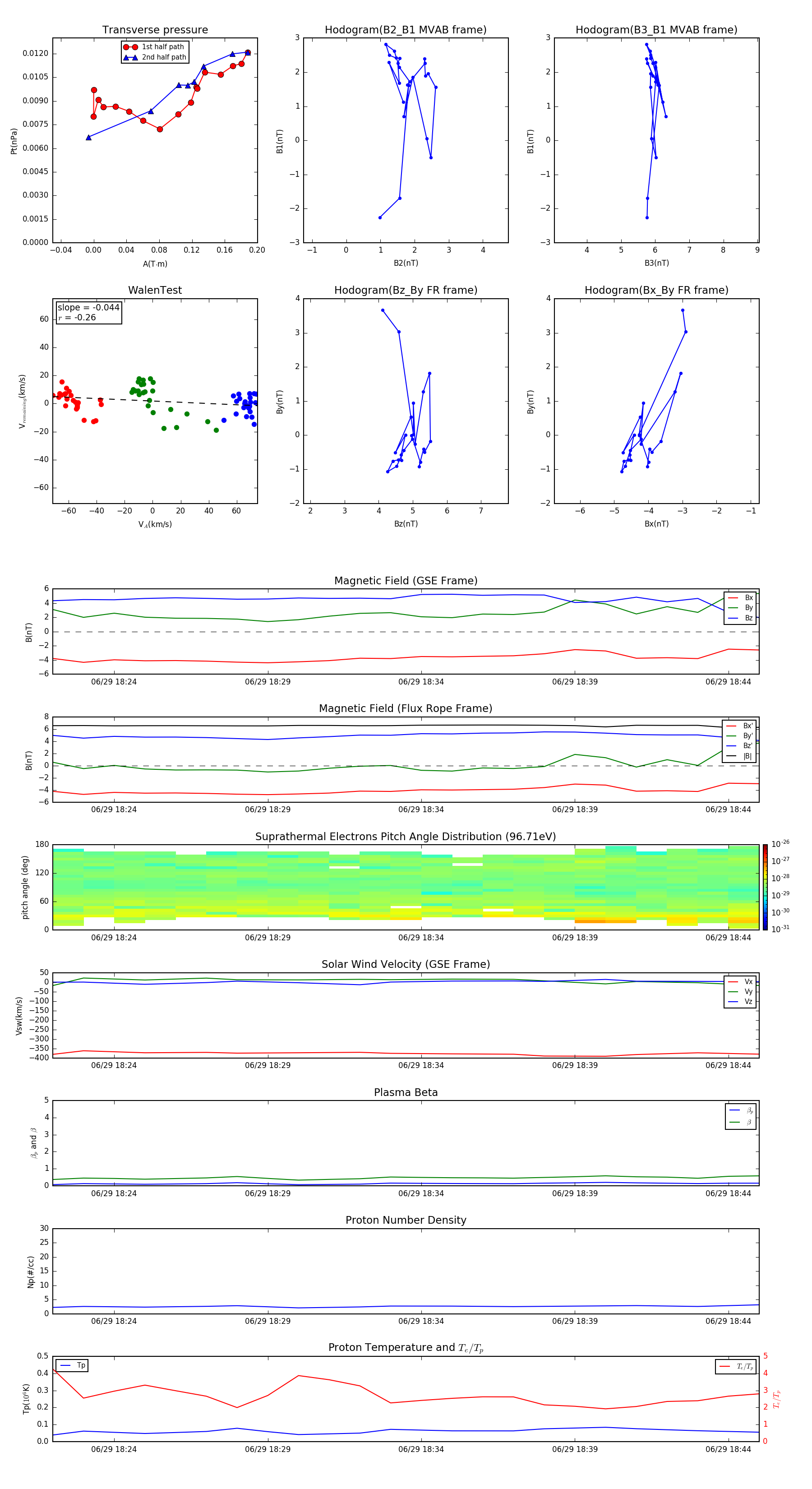Click the 'Magnetic Field (GSE Frame)' title
Image resolution: width=812 pixels, height=1489 pixels.
click(406, 580)
